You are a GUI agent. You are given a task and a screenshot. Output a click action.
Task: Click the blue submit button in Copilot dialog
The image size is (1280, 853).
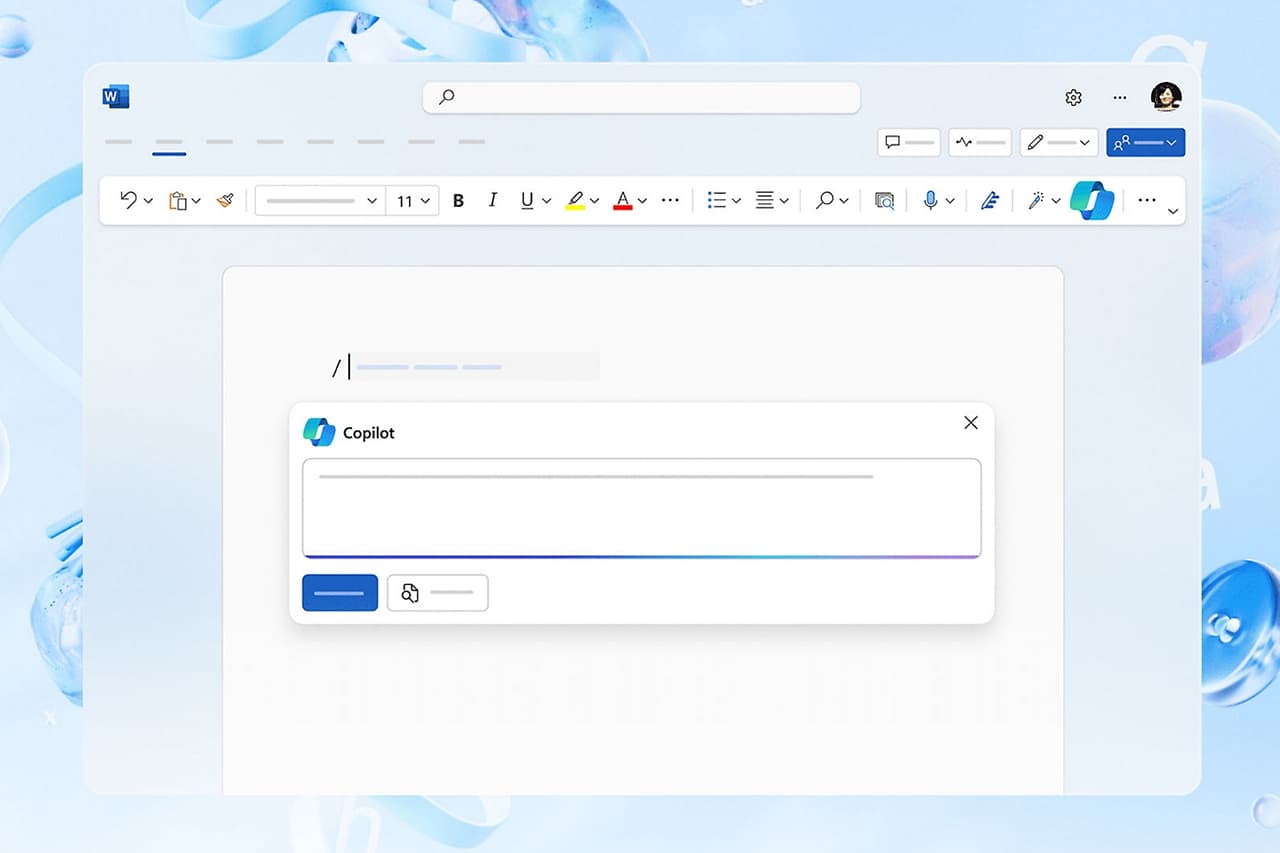point(339,592)
